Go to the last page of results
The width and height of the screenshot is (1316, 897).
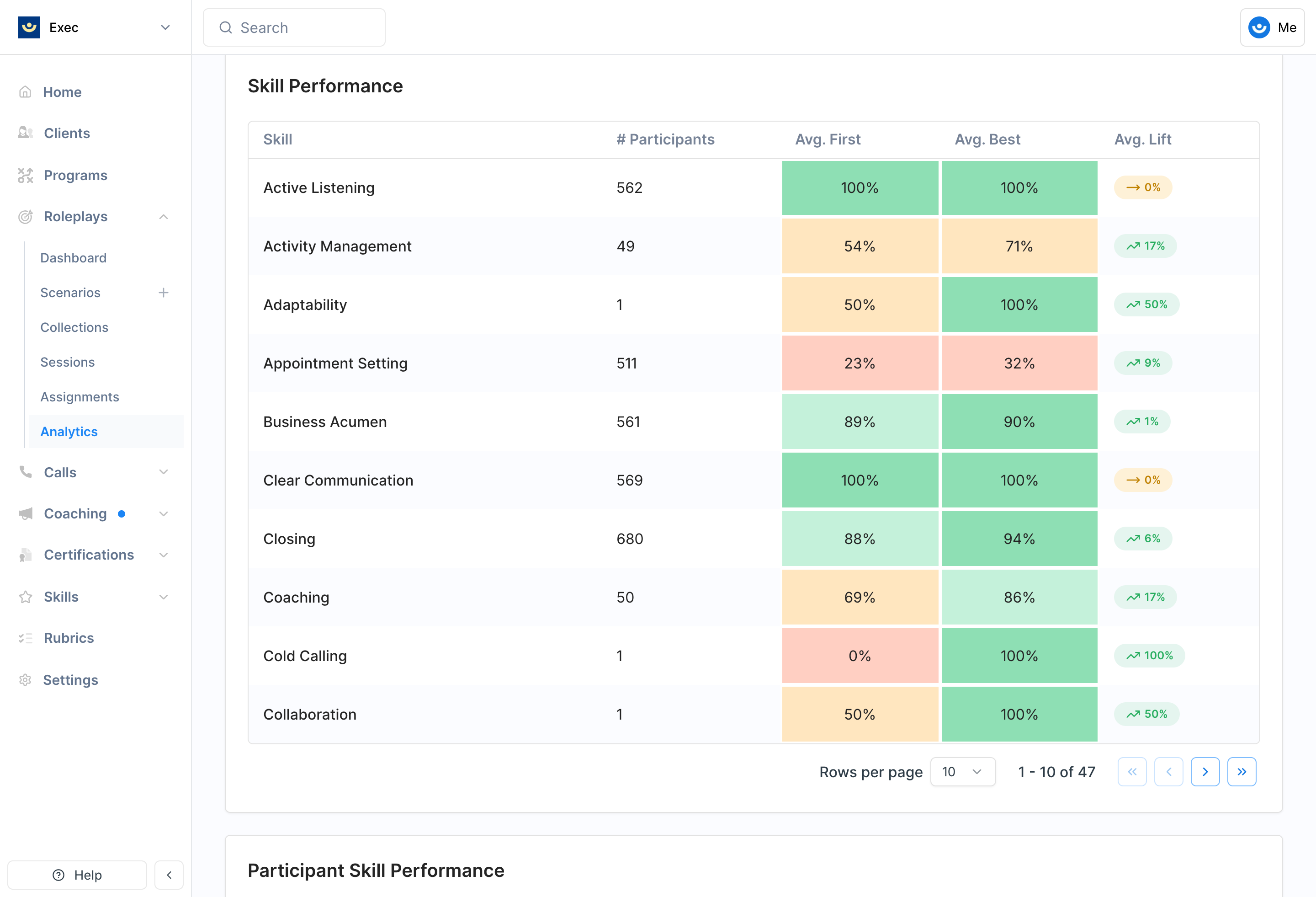1241,772
